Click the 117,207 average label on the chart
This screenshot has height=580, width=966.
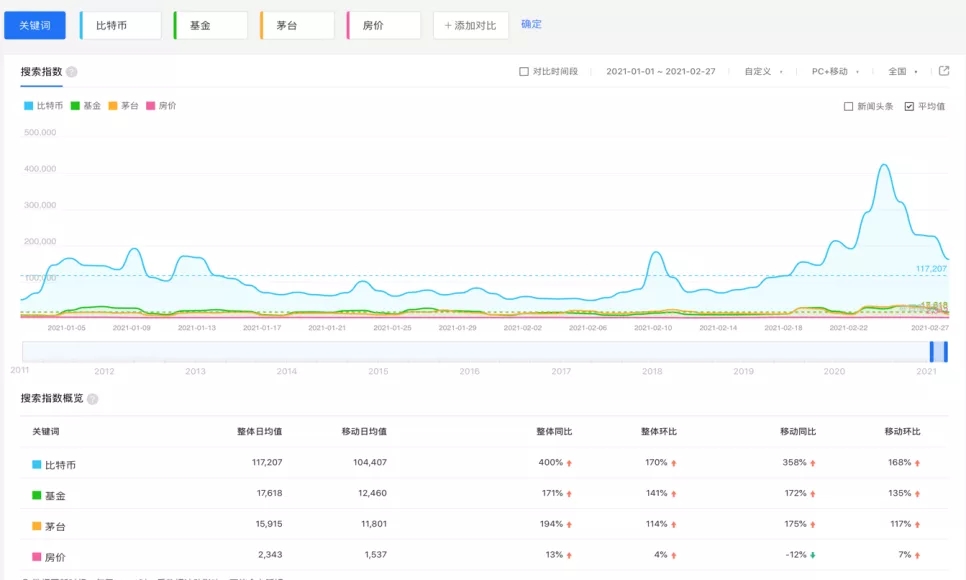click(x=931, y=269)
